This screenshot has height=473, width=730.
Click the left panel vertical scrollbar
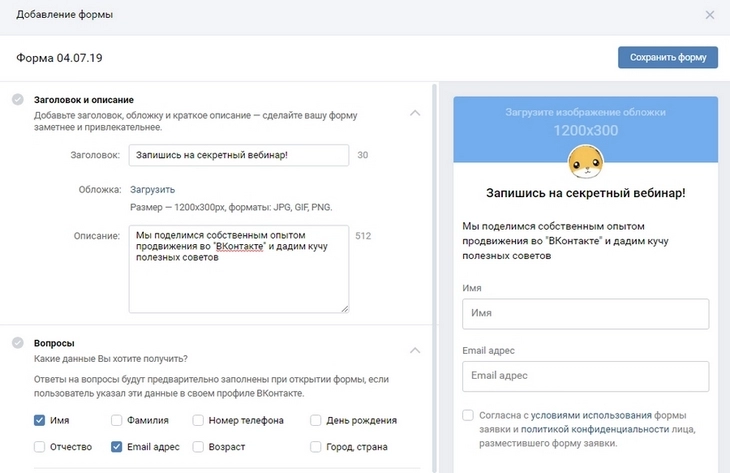click(434, 278)
